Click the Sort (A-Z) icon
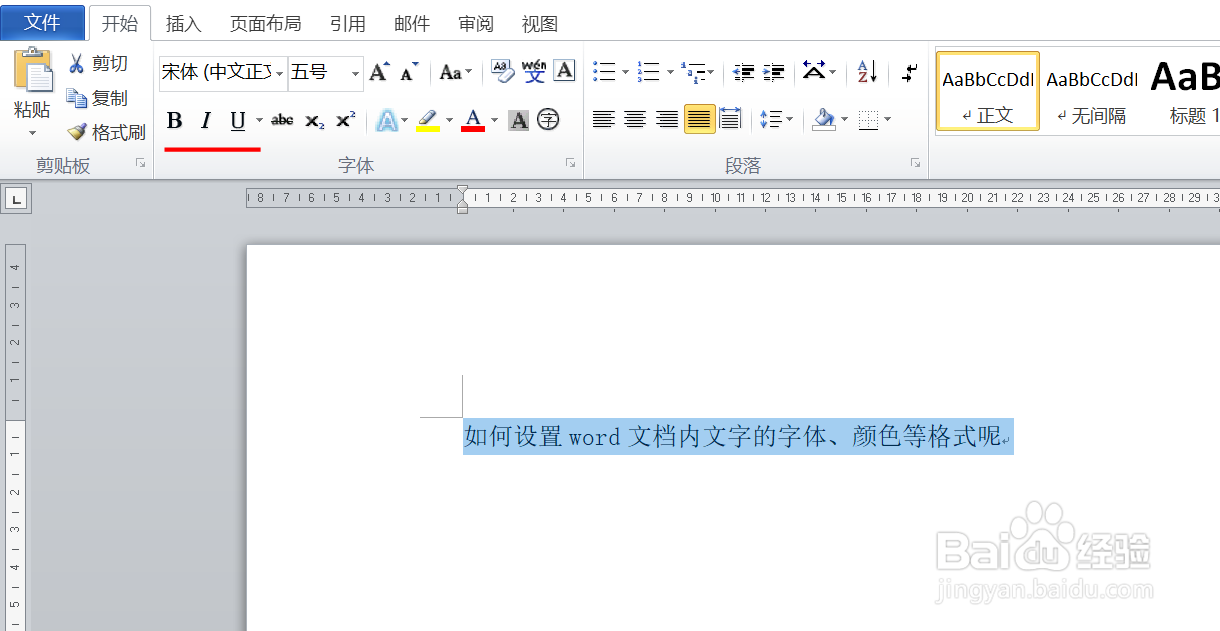 tap(866, 72)
